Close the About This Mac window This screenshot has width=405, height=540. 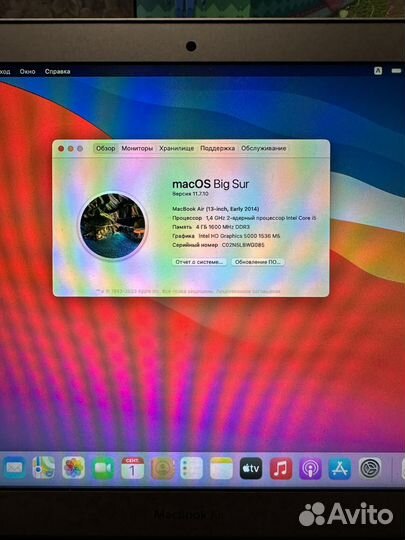pos(61,148)
